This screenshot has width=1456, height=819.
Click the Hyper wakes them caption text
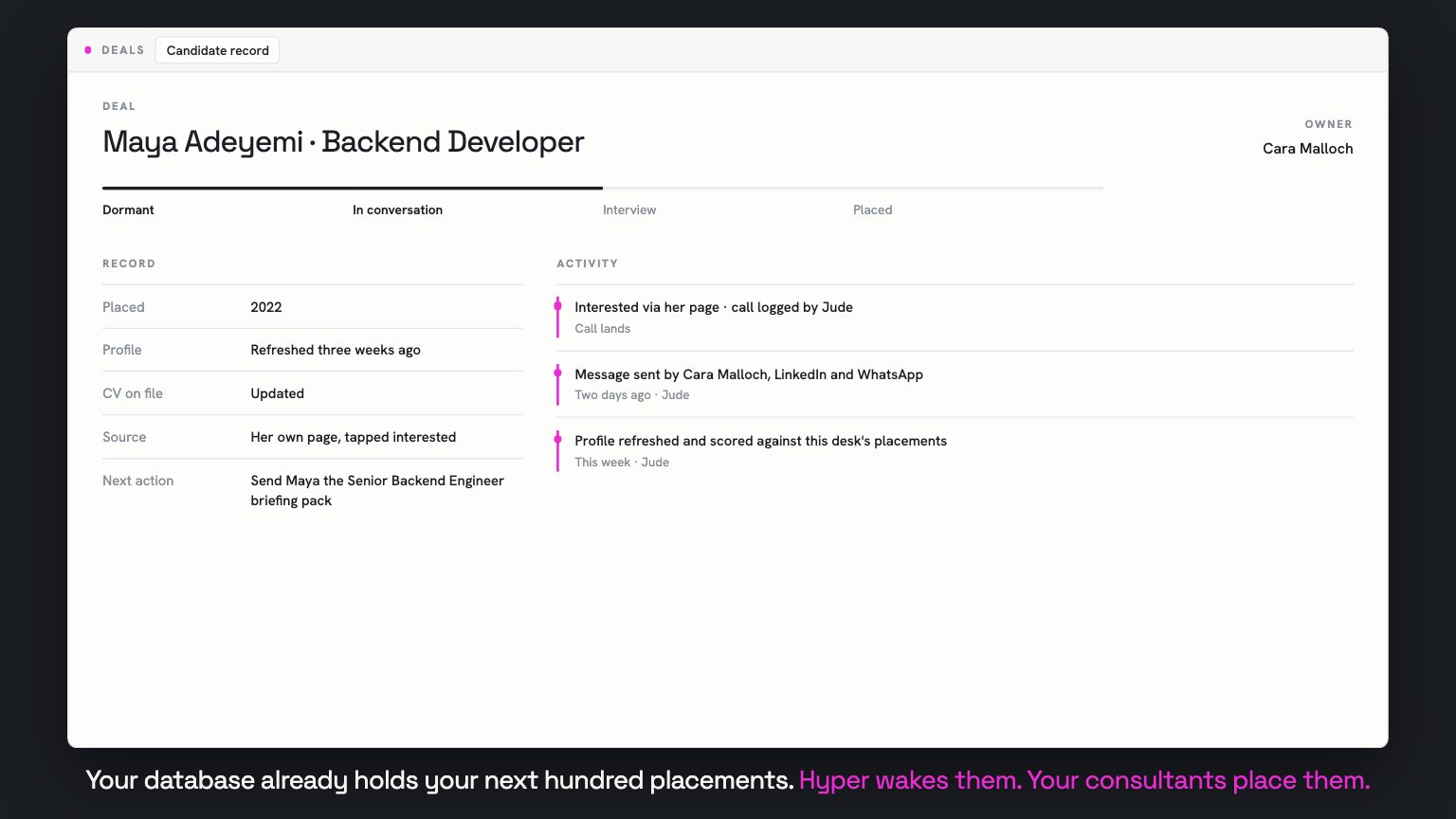point(911,780)
